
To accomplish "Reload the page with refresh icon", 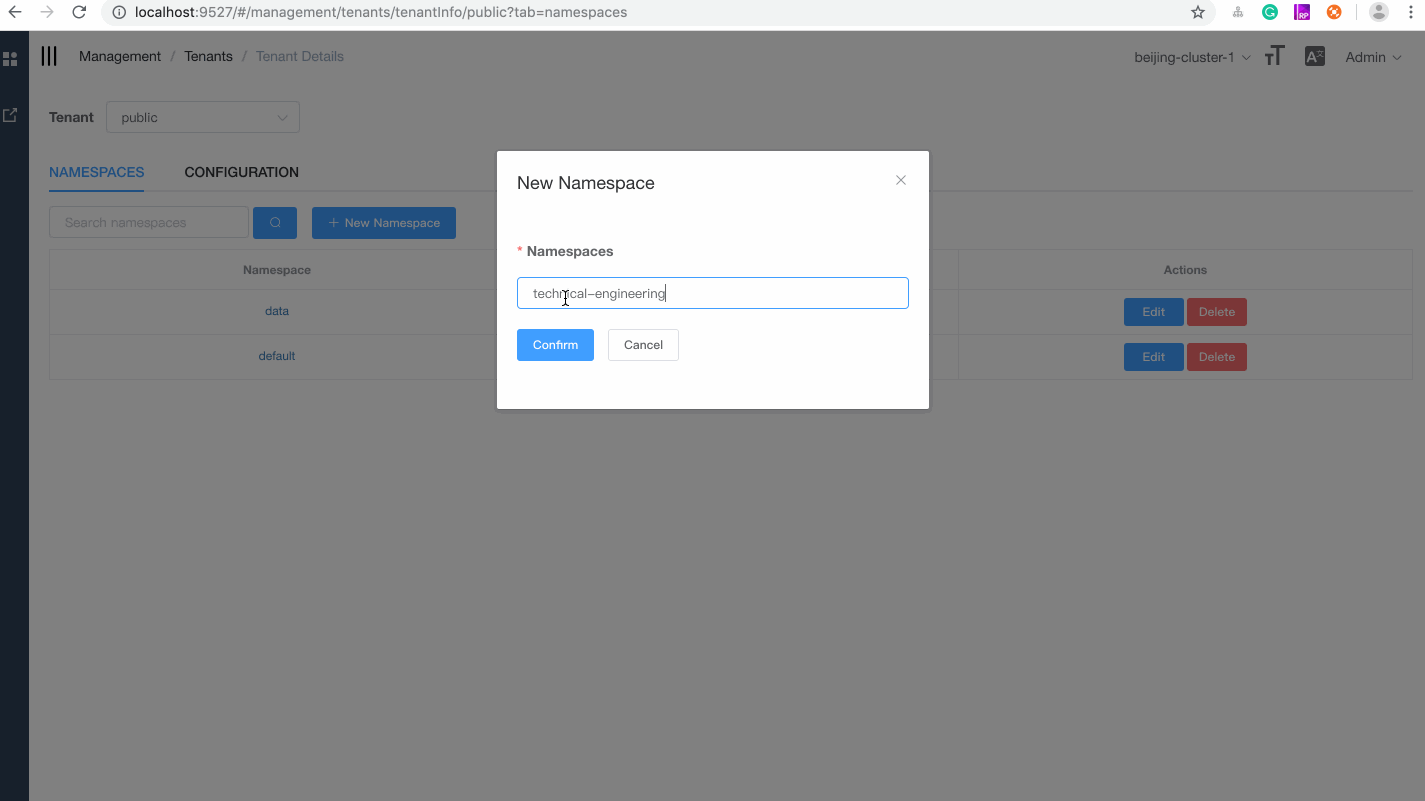I will point(79,12).
